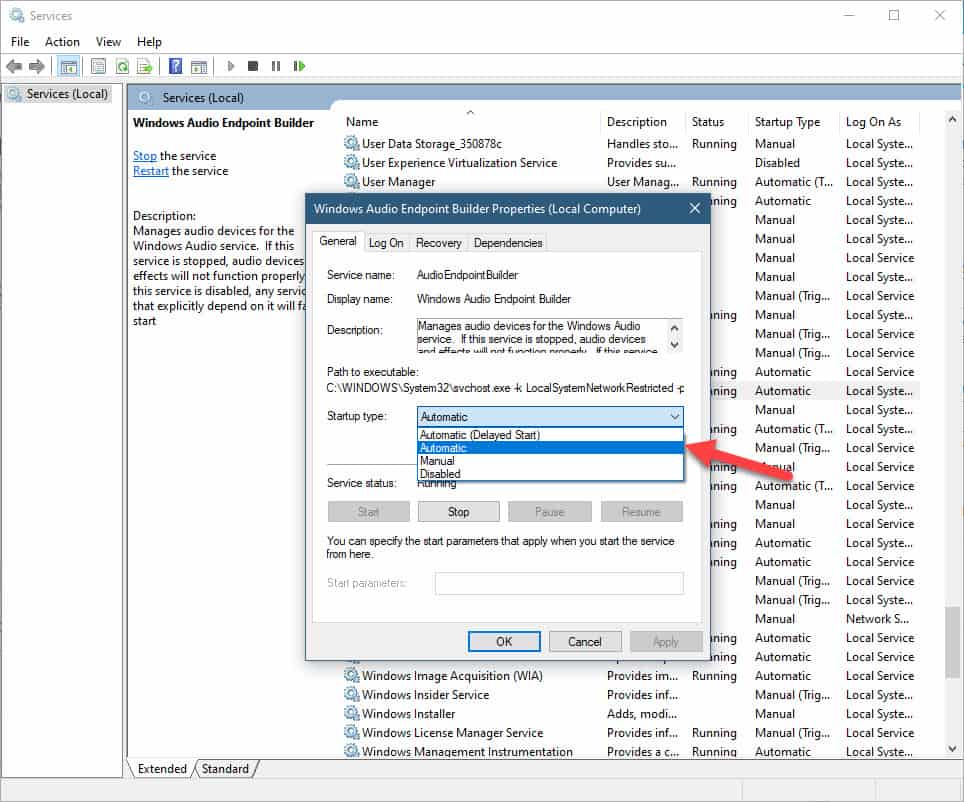Open the Properties icon in the toolbar
Viewport: 964px width, 802px height.
tap(96, 66)
